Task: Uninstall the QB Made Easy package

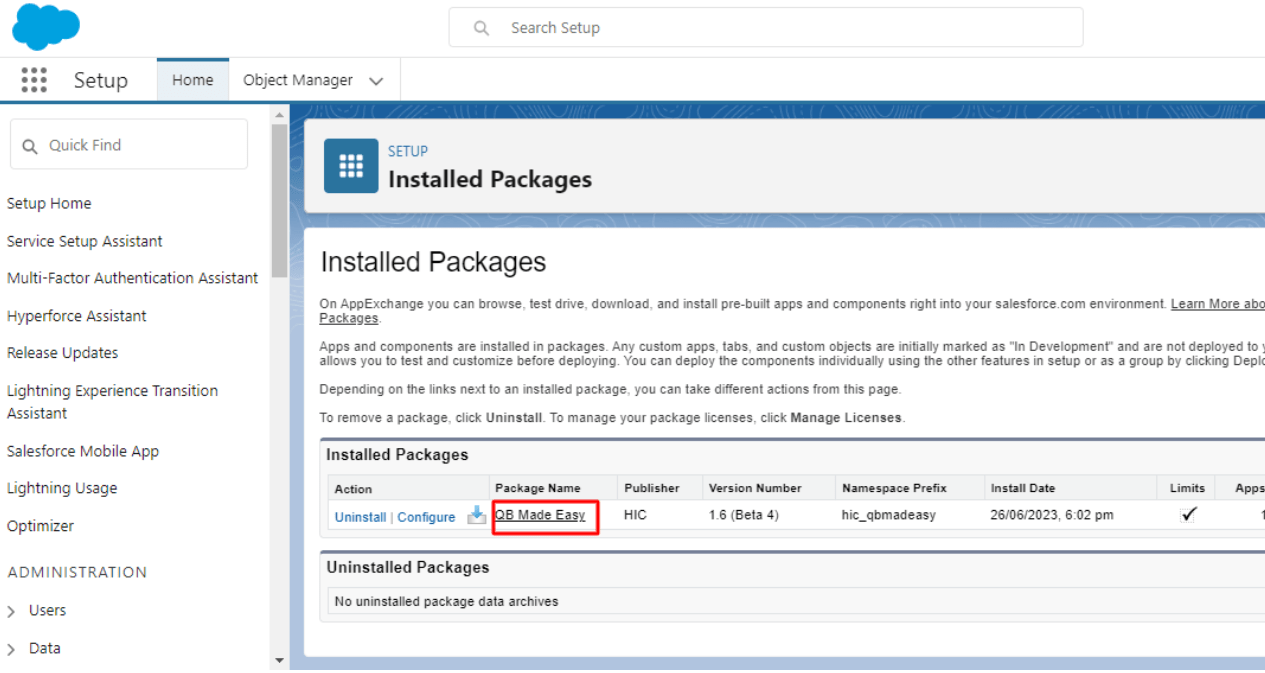Action: 360,517
